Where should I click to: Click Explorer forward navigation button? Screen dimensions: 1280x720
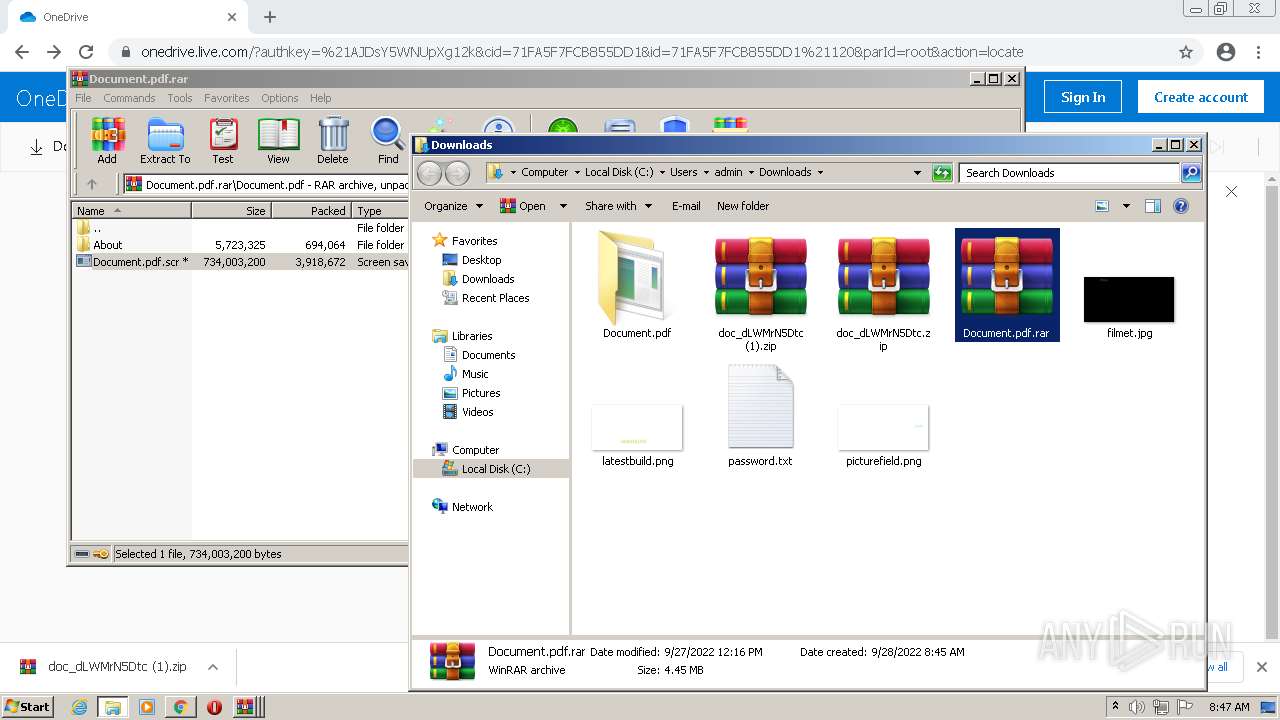[457, 173]
